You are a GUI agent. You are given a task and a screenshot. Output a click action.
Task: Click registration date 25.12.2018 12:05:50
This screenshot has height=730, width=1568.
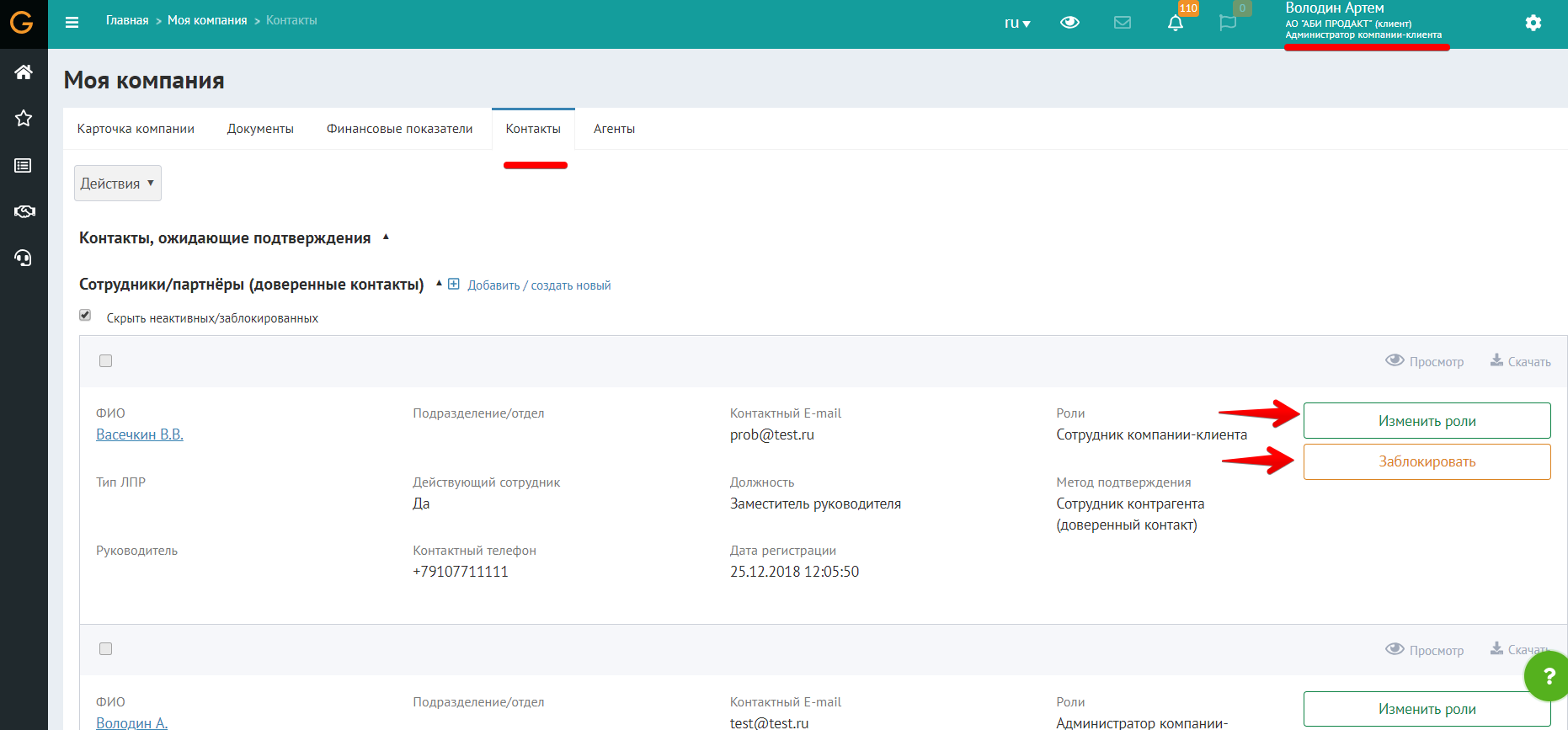(x=794, y=572)
